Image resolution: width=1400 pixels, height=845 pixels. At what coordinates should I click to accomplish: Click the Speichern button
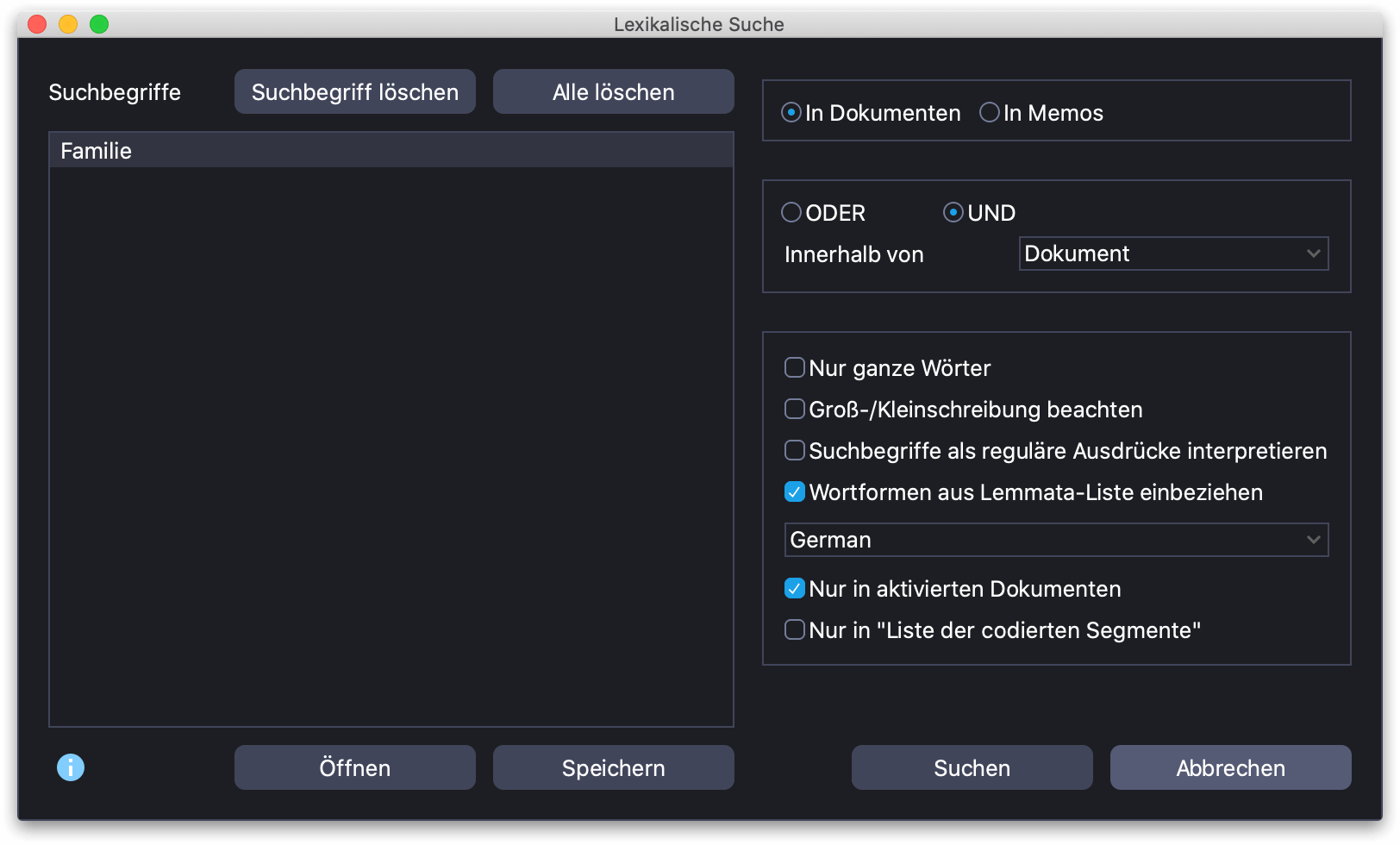pyautogui.click(x=614, y=767)
